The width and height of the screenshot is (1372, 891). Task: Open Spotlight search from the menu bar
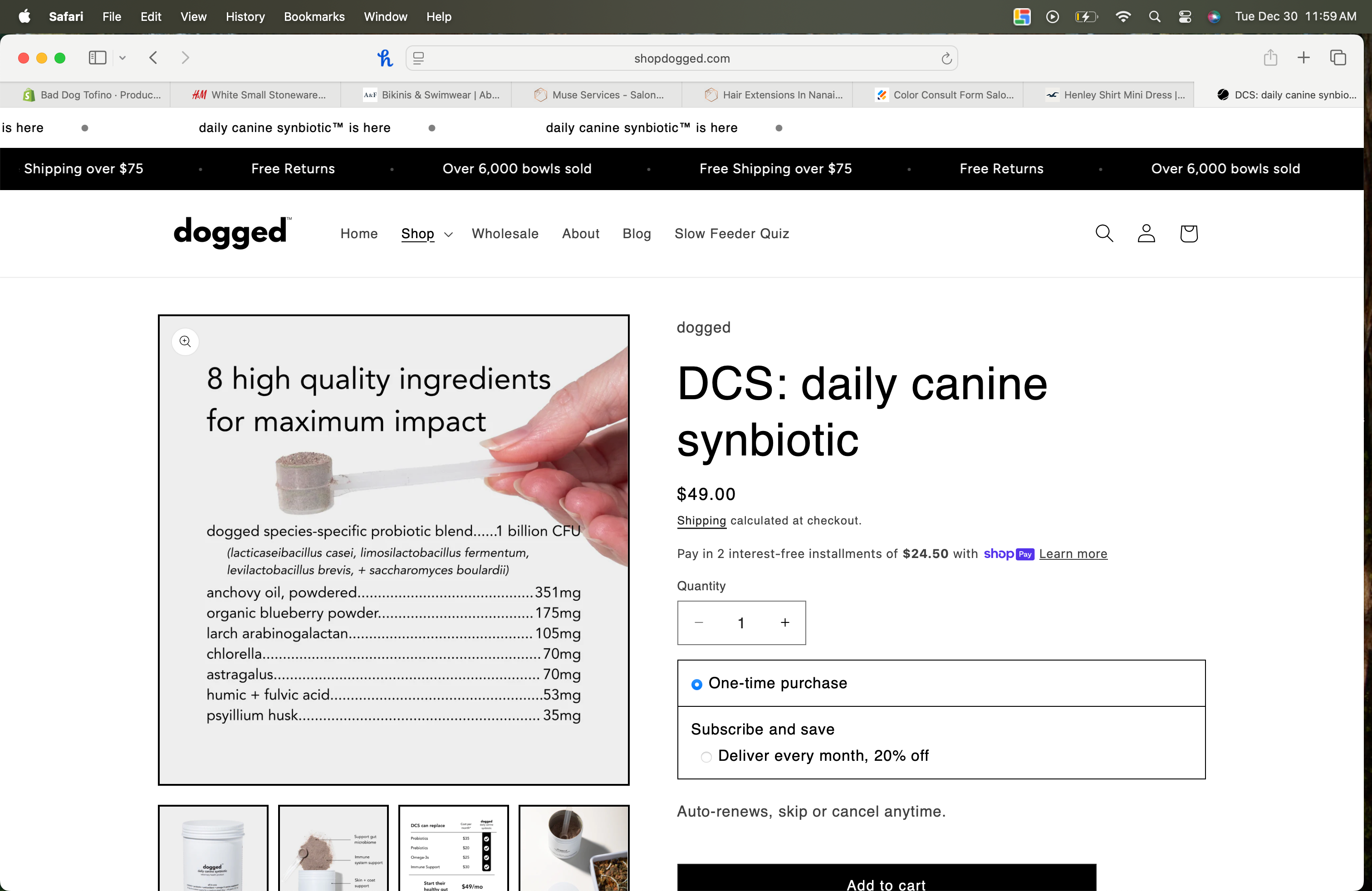tap(1155, 16)
